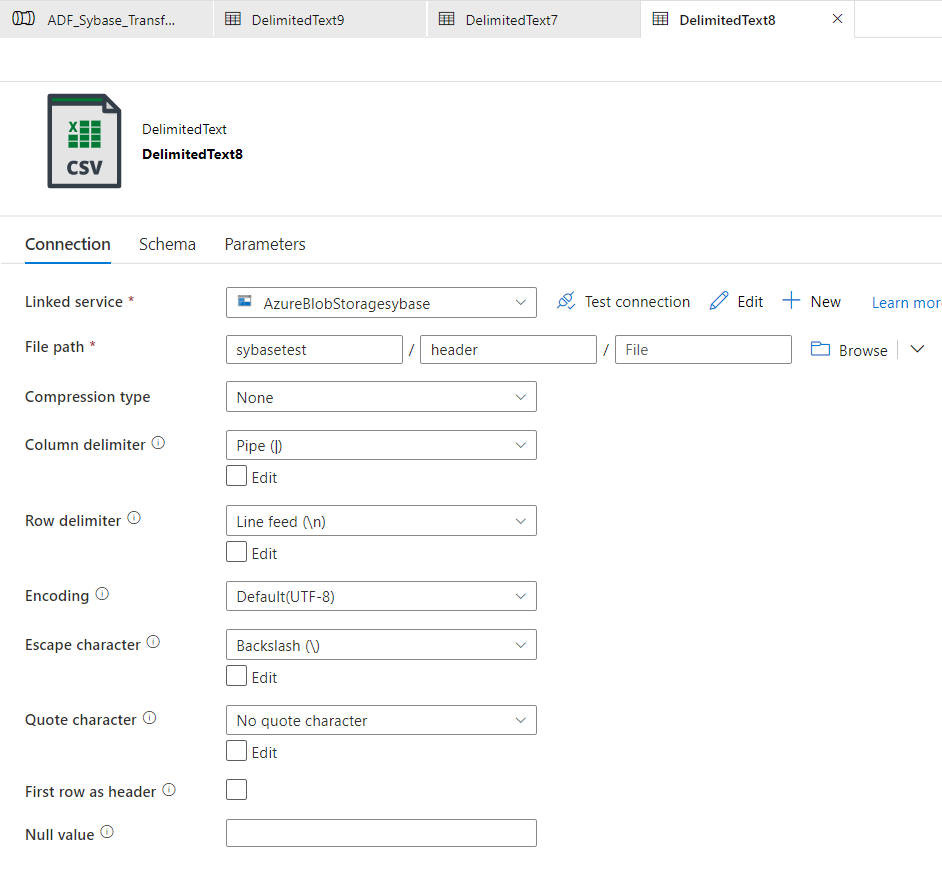Enable Edit checkbox under Escape character

(x=237, y=676)
